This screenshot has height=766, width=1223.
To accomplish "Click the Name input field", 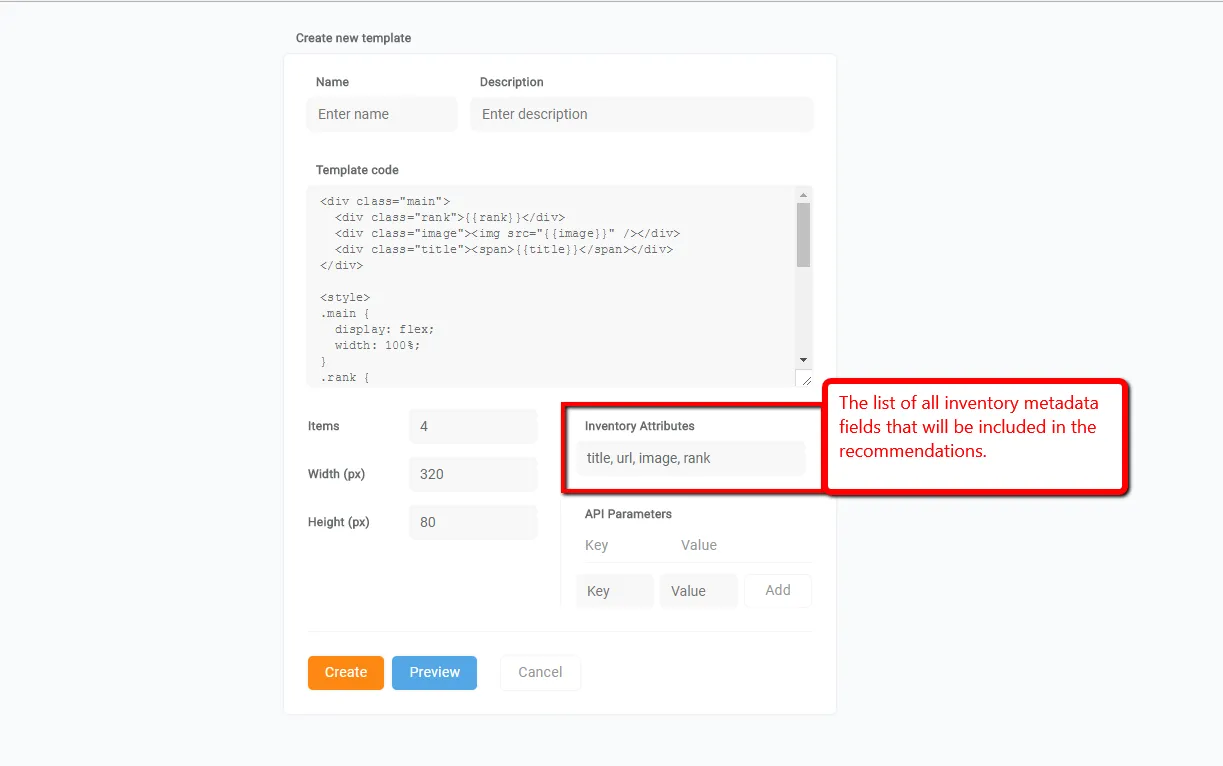I will click(382, 114).
